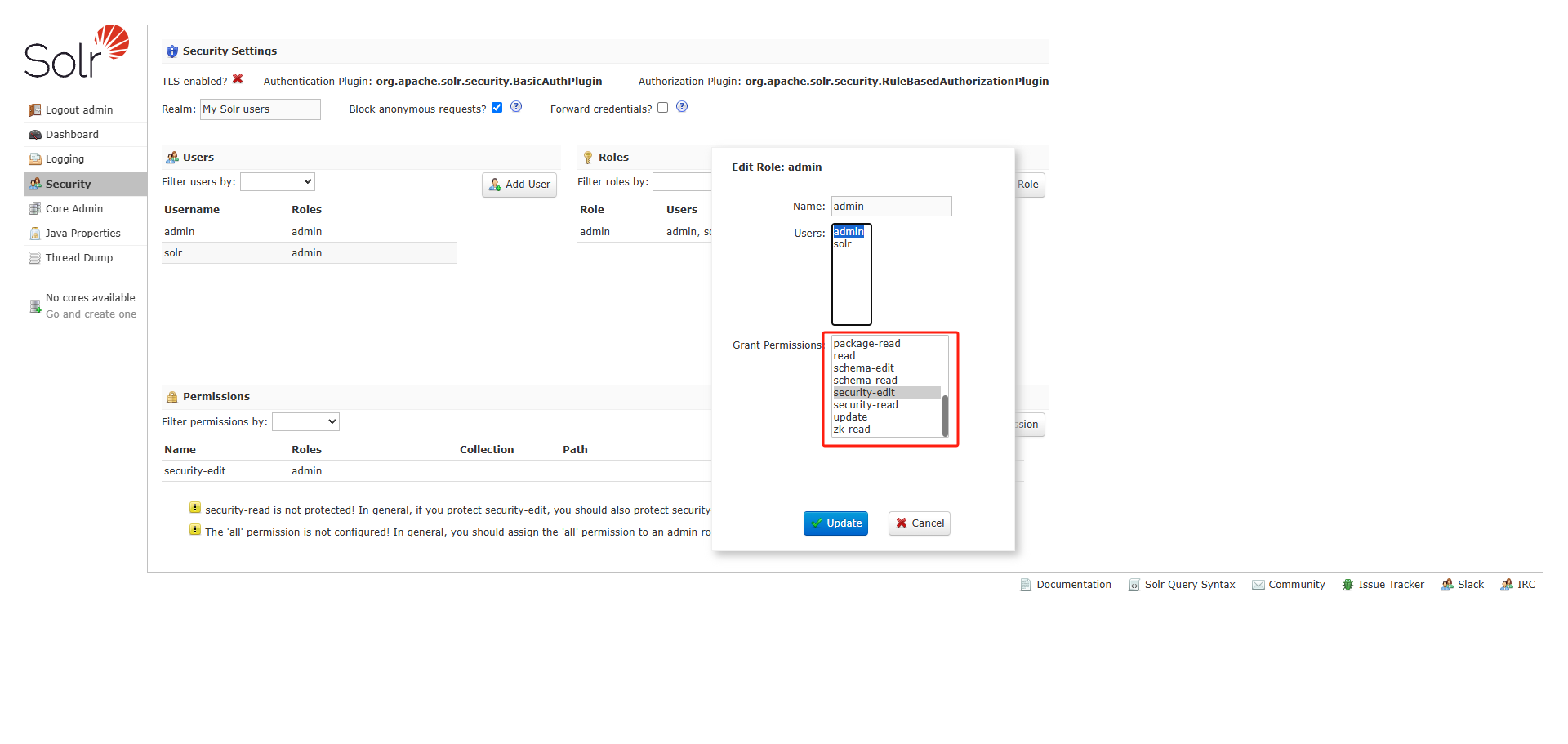Image resolution: width=1568 pixels, height=744 pixels.
Task: Click the Documentation page icon
Action: tap(1025, 585)
